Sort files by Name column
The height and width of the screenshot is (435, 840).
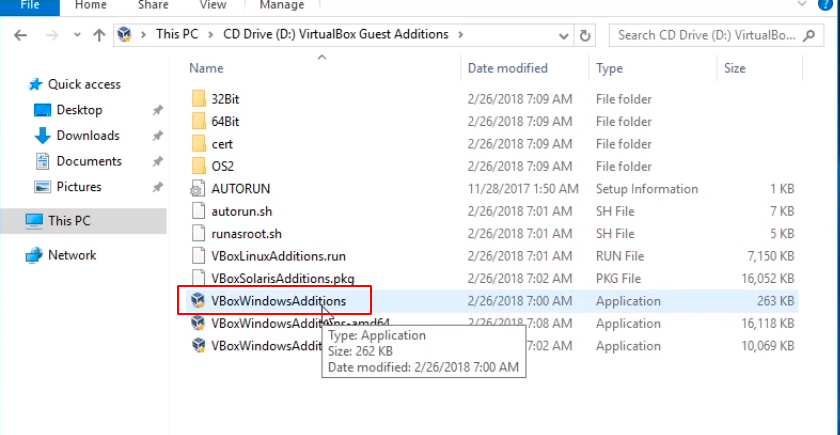pyautogui.click(x=206, y=68)
